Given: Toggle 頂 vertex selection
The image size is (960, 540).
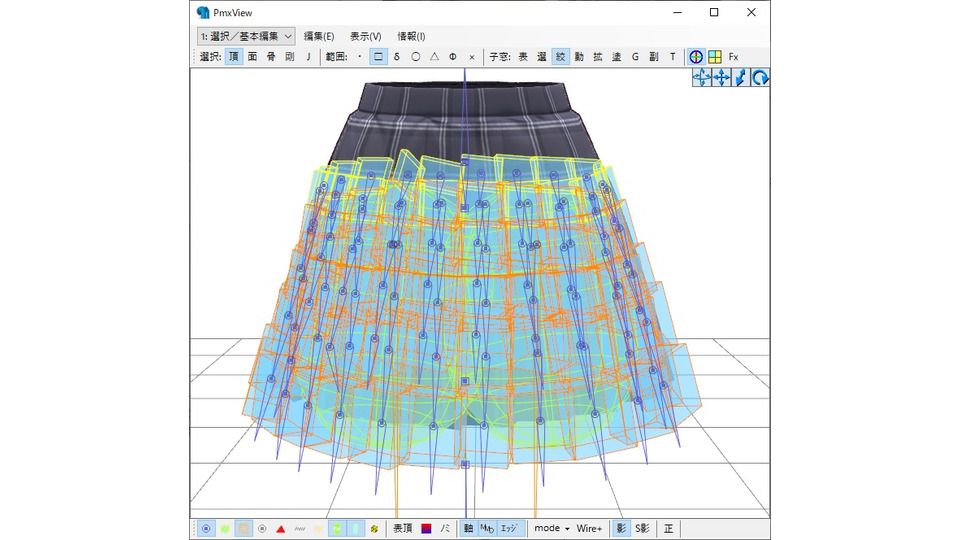Looking at the screenshot, I should (x=234, y=57).
